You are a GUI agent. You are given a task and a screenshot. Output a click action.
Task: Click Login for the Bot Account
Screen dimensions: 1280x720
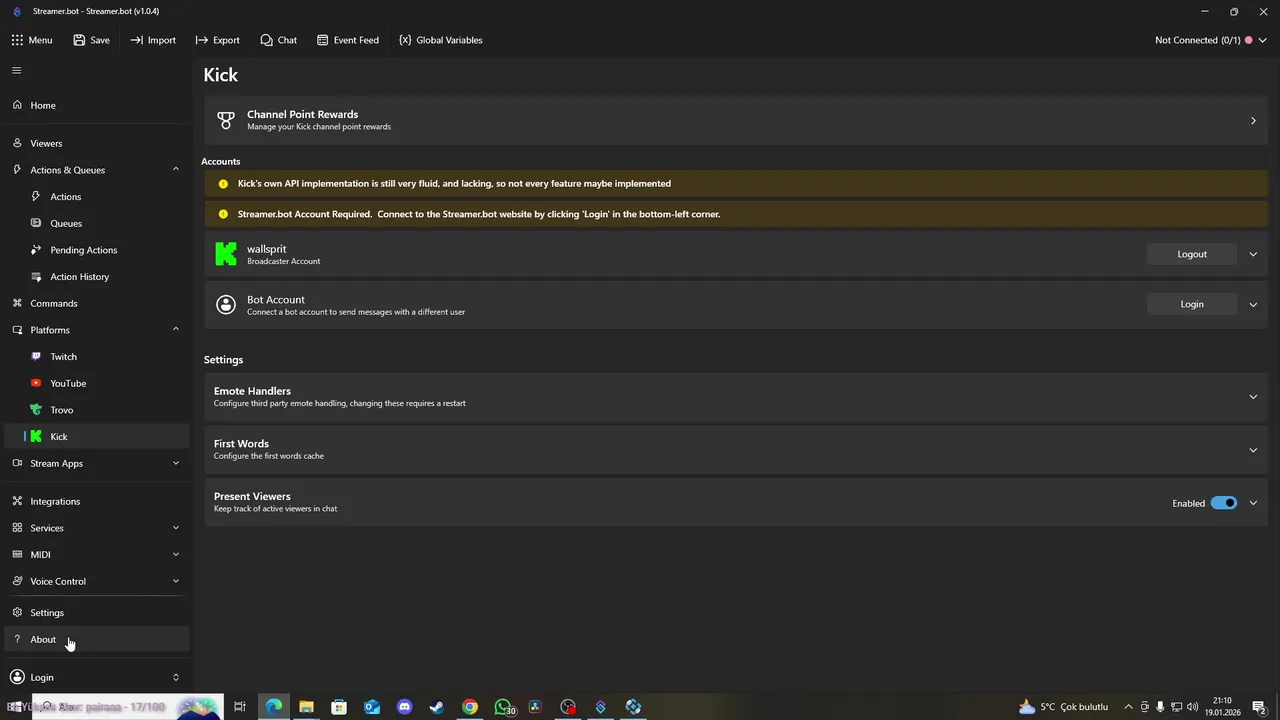1192,304
